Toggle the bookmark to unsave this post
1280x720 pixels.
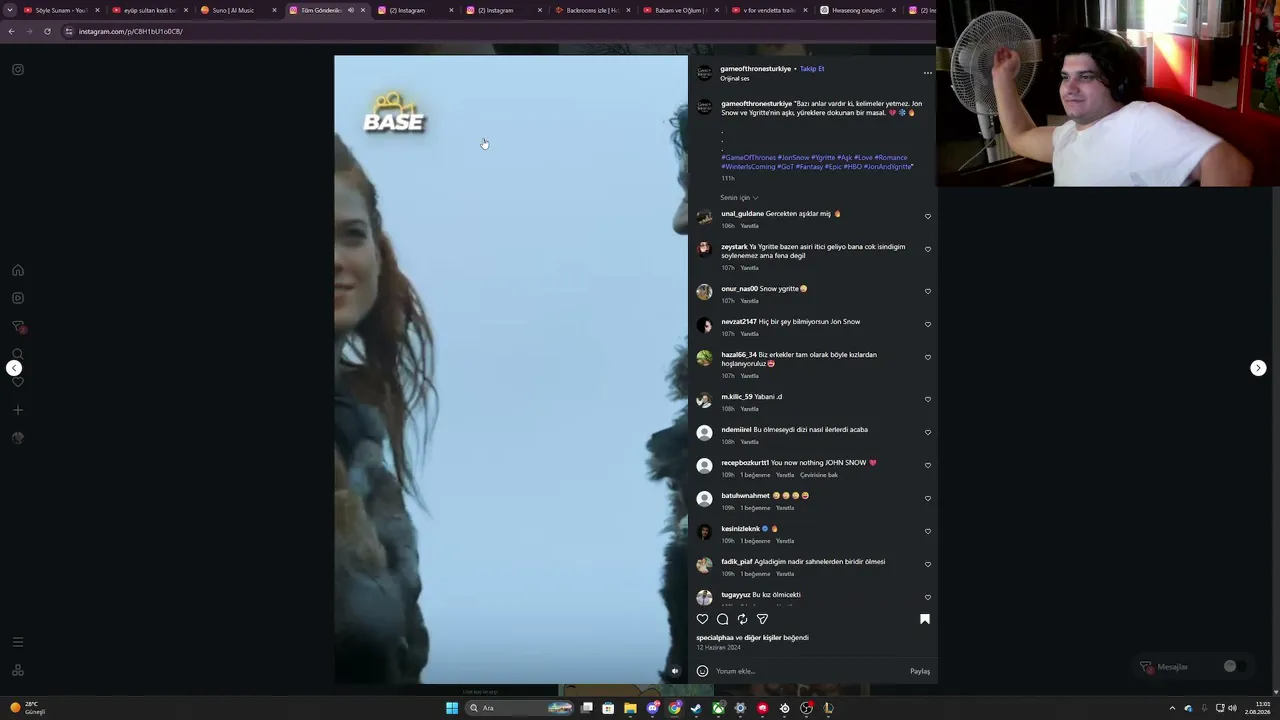click(925, 619)
